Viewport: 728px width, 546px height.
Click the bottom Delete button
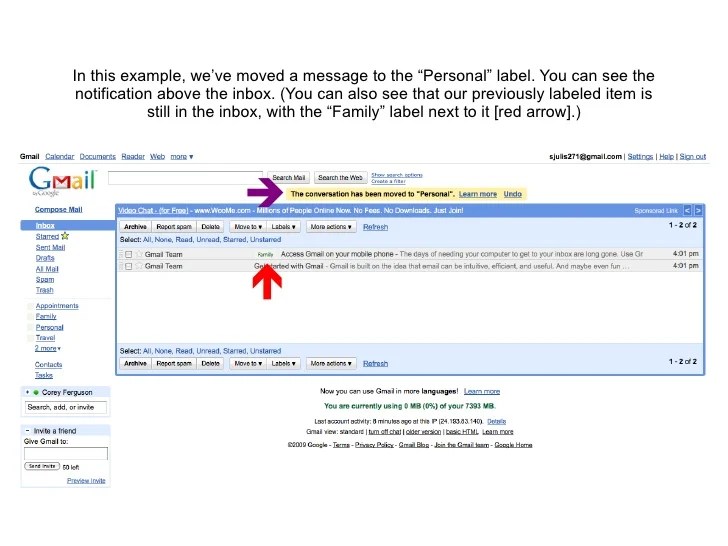pos(210,364)
